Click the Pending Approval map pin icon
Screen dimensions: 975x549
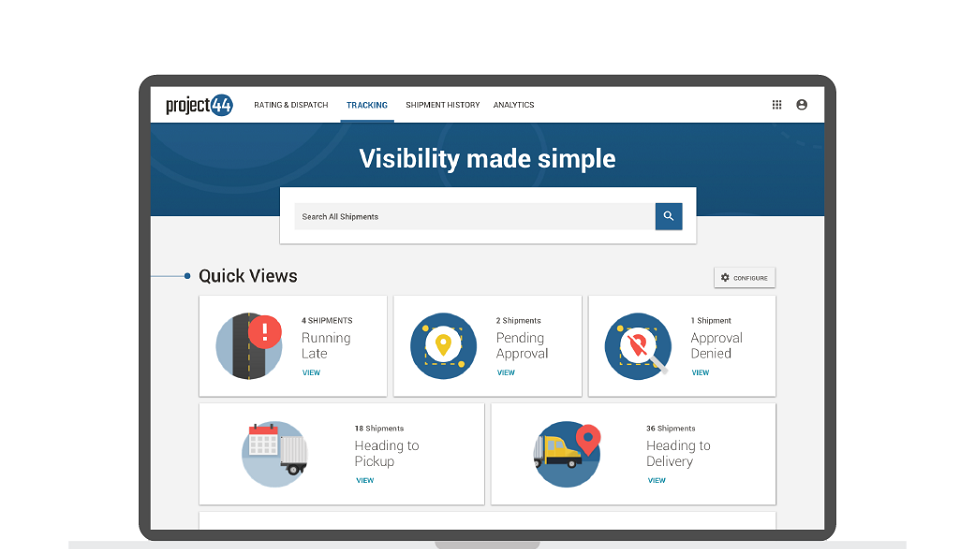pyautogui.click(x=443, y=346)
